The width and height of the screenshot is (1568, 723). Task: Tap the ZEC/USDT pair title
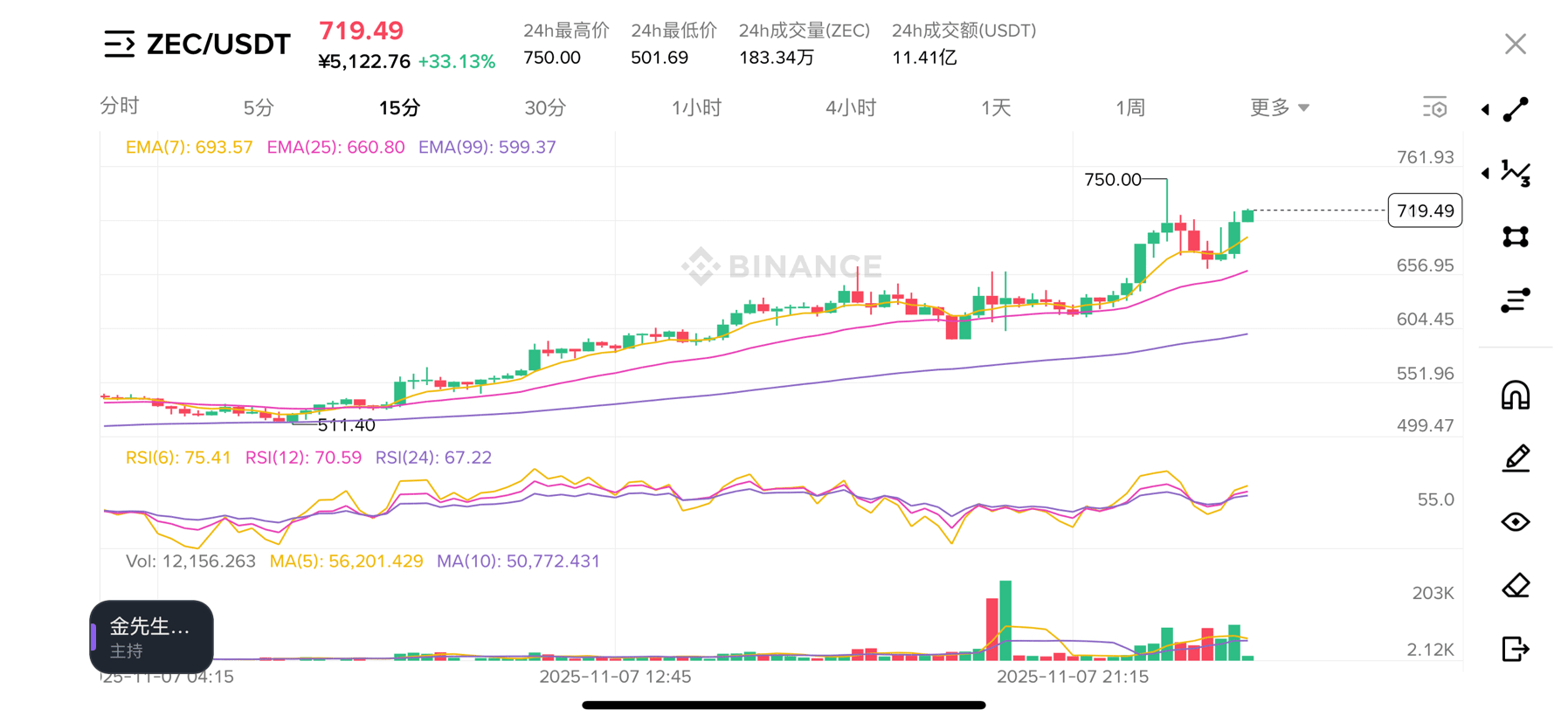218,44
